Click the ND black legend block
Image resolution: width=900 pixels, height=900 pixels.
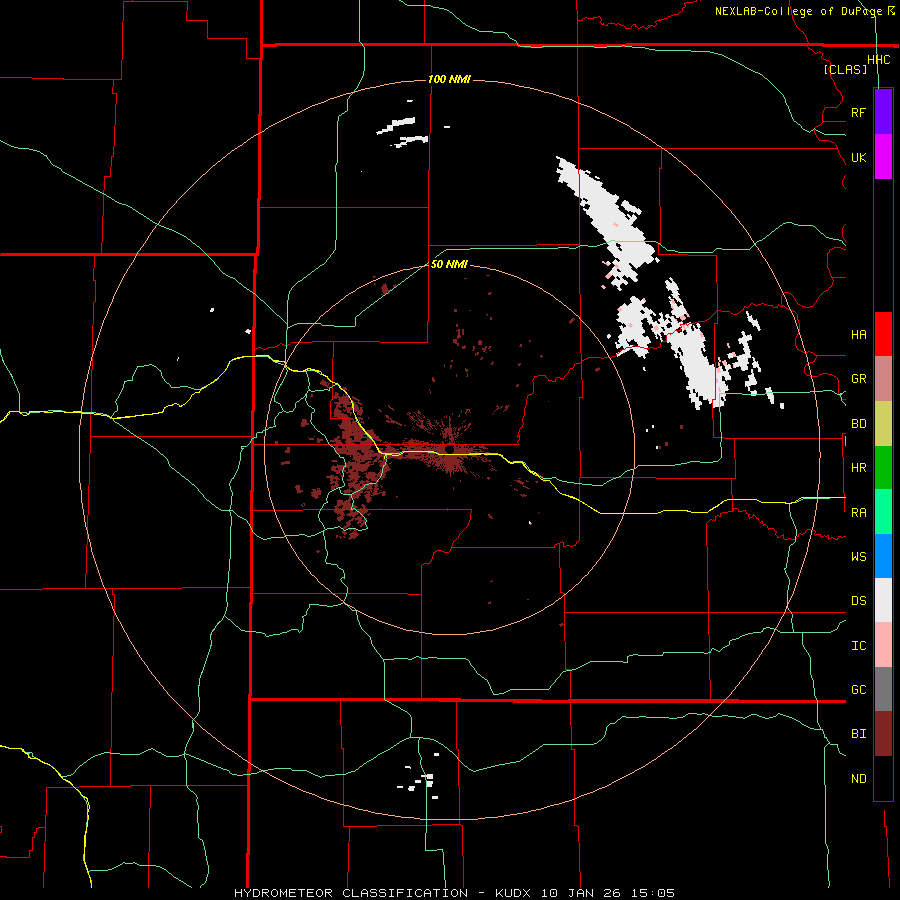[883, 778]
